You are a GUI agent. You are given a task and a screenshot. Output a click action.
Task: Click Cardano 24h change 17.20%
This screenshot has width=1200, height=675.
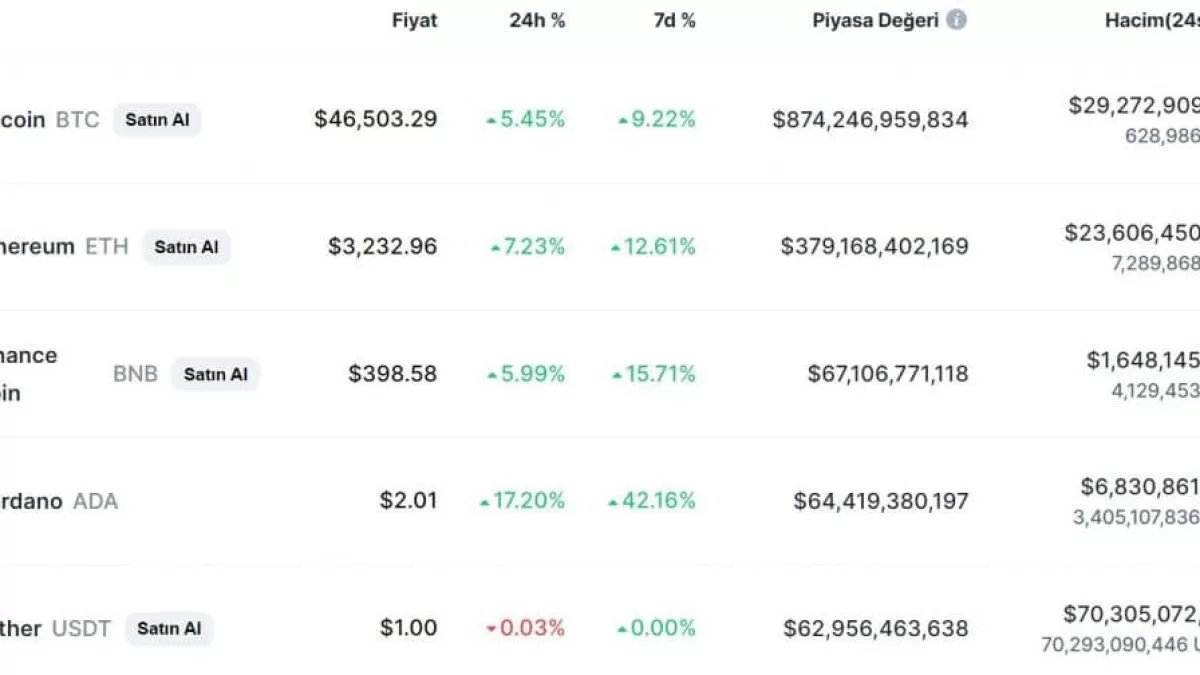pos(523,502)
